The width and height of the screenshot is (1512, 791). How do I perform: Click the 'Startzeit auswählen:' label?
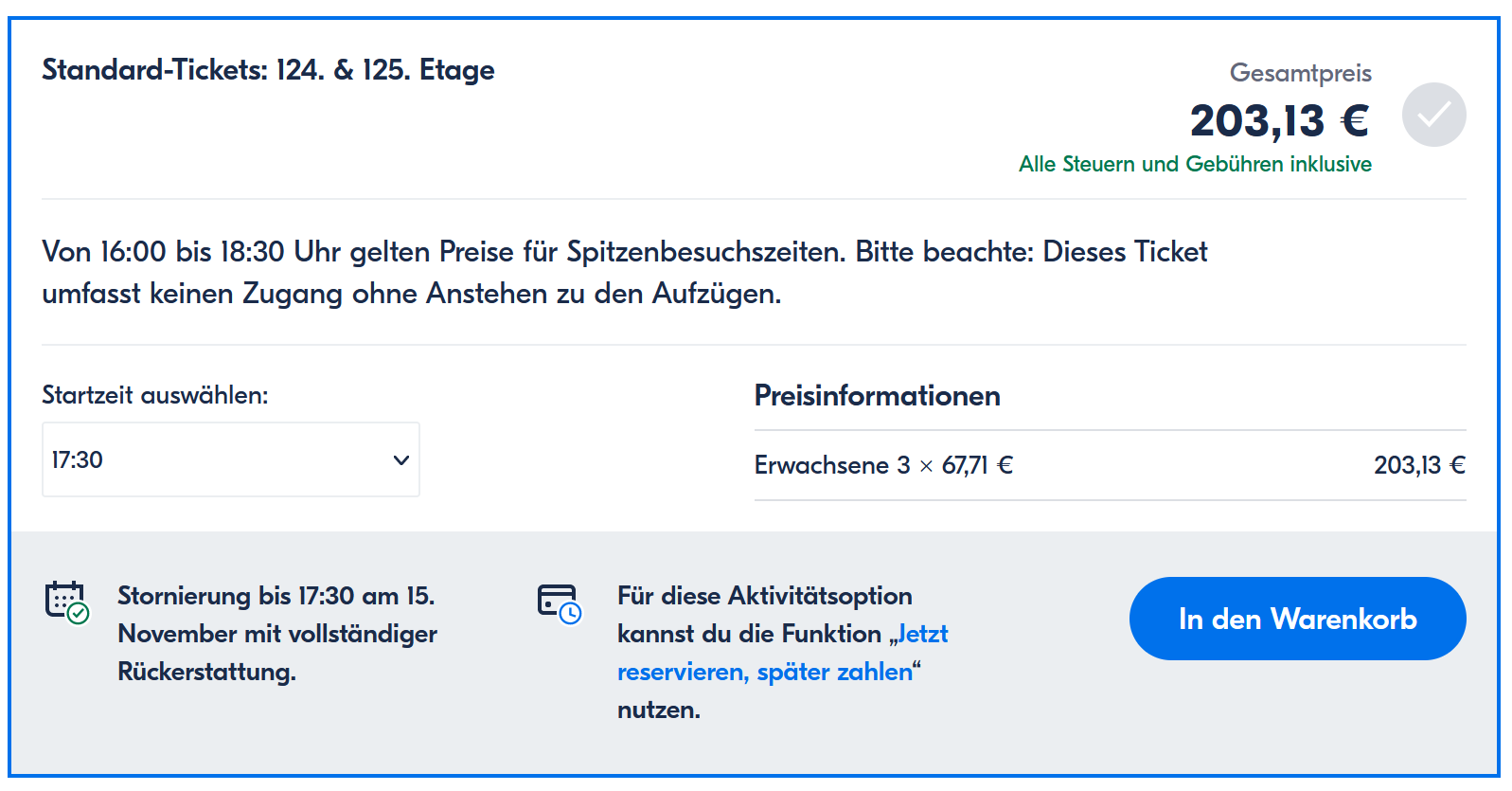pos(155,395)
